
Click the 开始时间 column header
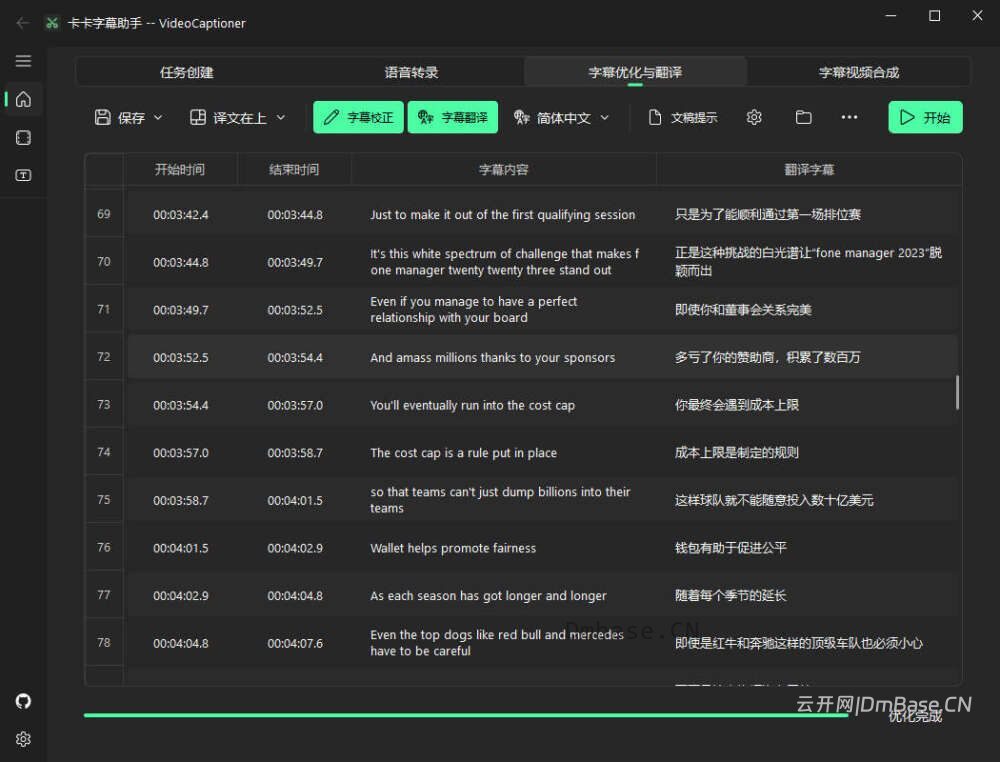[x=180, y=170]
